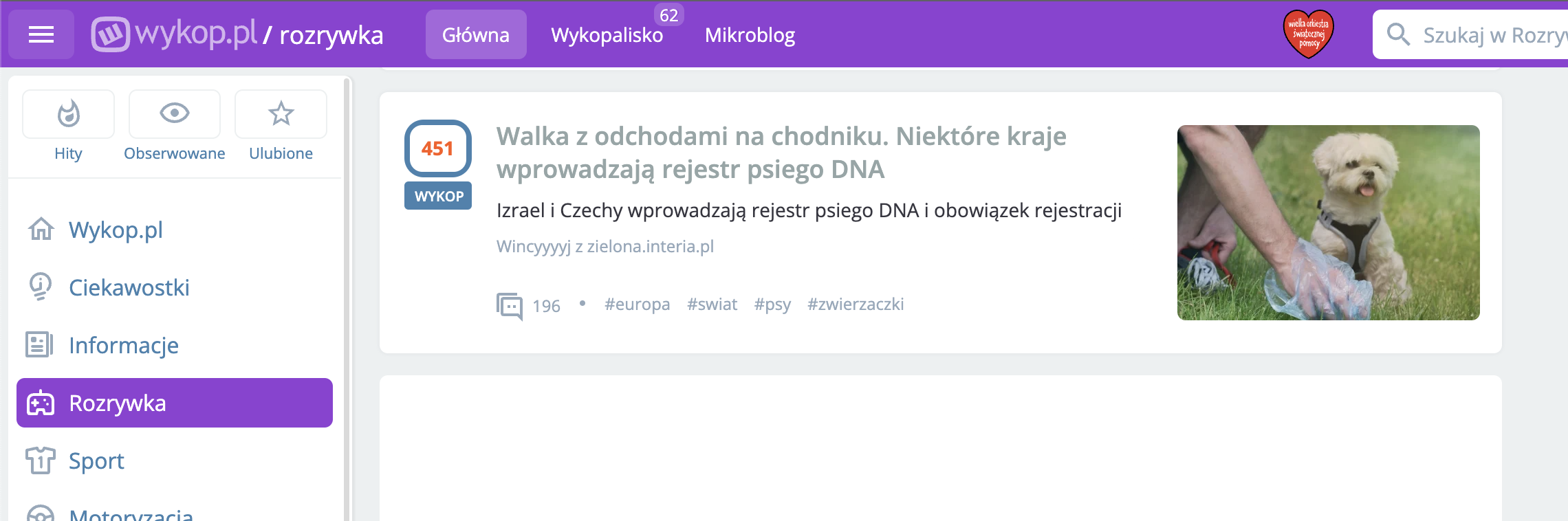Show Obserwowane via the eye icon
Viewport: 1568px width, 521px height.
coord(175,114)
